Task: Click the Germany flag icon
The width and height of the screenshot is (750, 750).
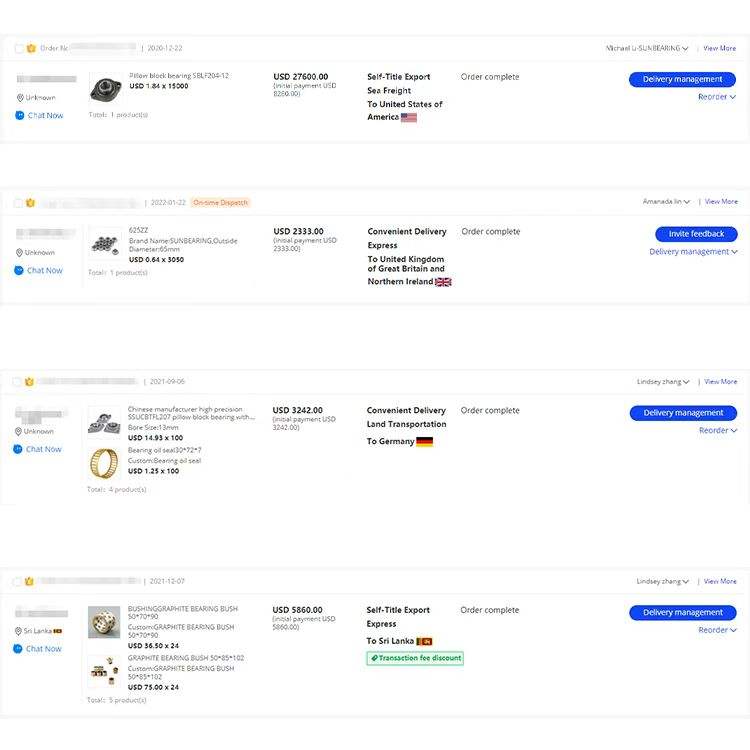Action: click(x=424, y=441)
